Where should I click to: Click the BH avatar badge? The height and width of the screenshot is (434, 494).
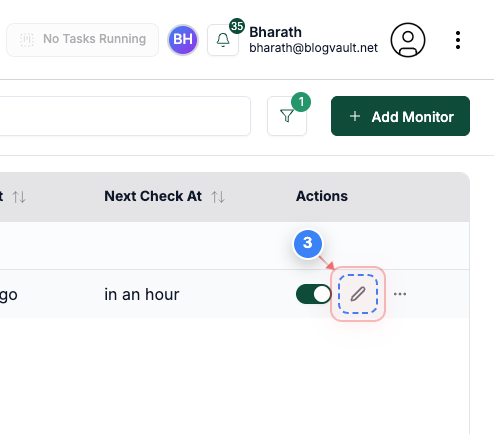tap(183, 40)
